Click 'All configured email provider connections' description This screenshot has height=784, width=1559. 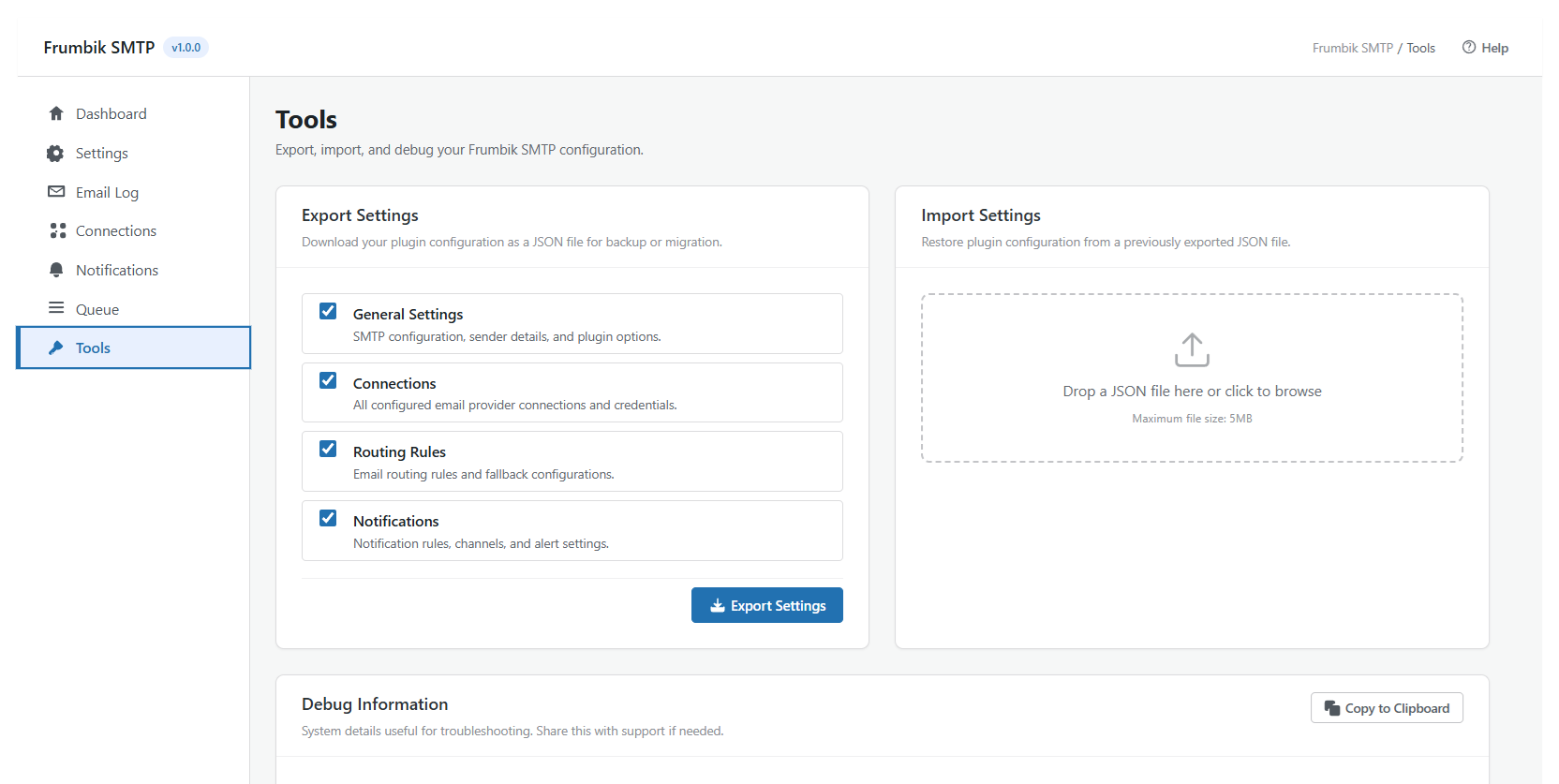tap(514, 406)
